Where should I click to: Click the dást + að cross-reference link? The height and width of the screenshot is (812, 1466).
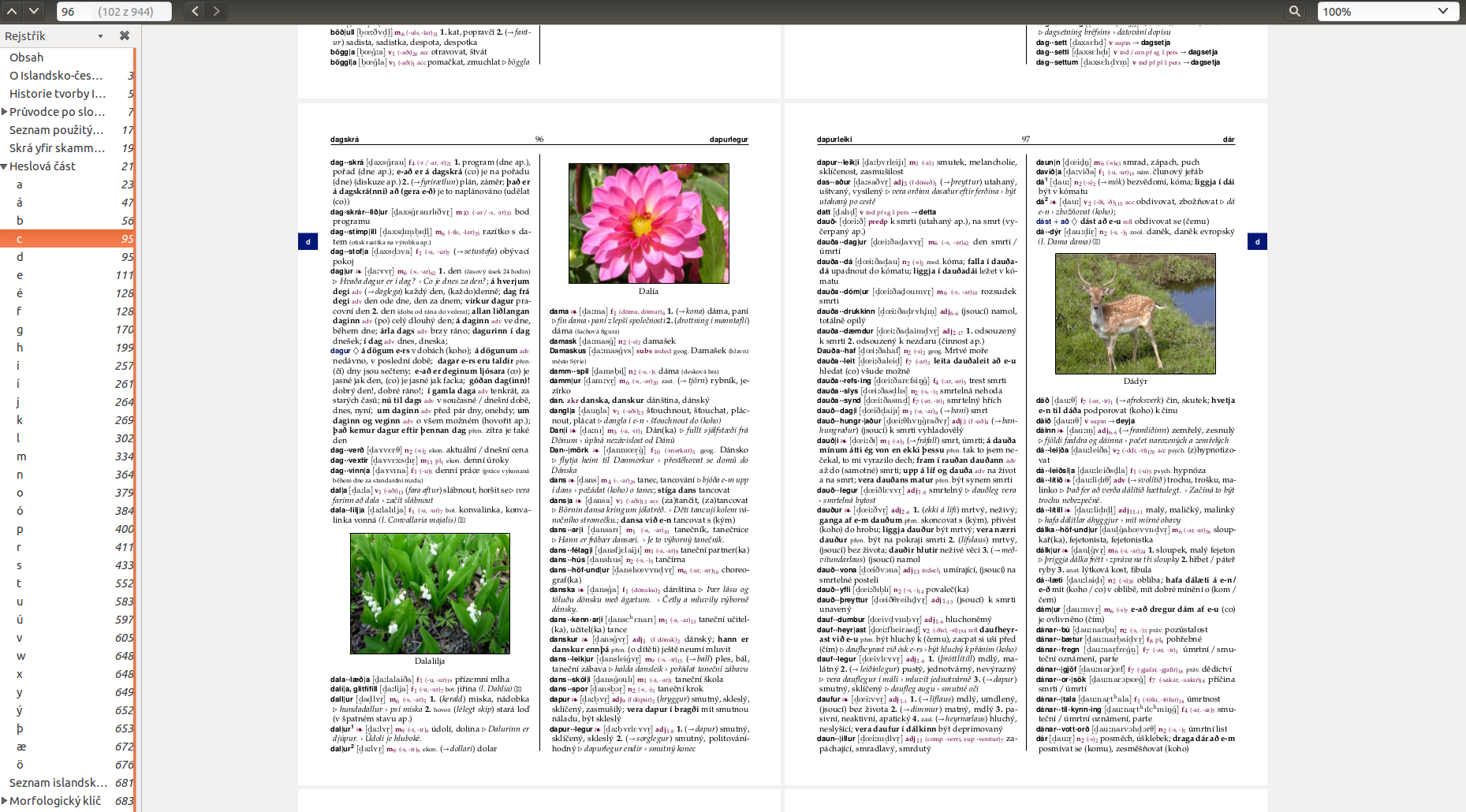tap(1052, 222)
